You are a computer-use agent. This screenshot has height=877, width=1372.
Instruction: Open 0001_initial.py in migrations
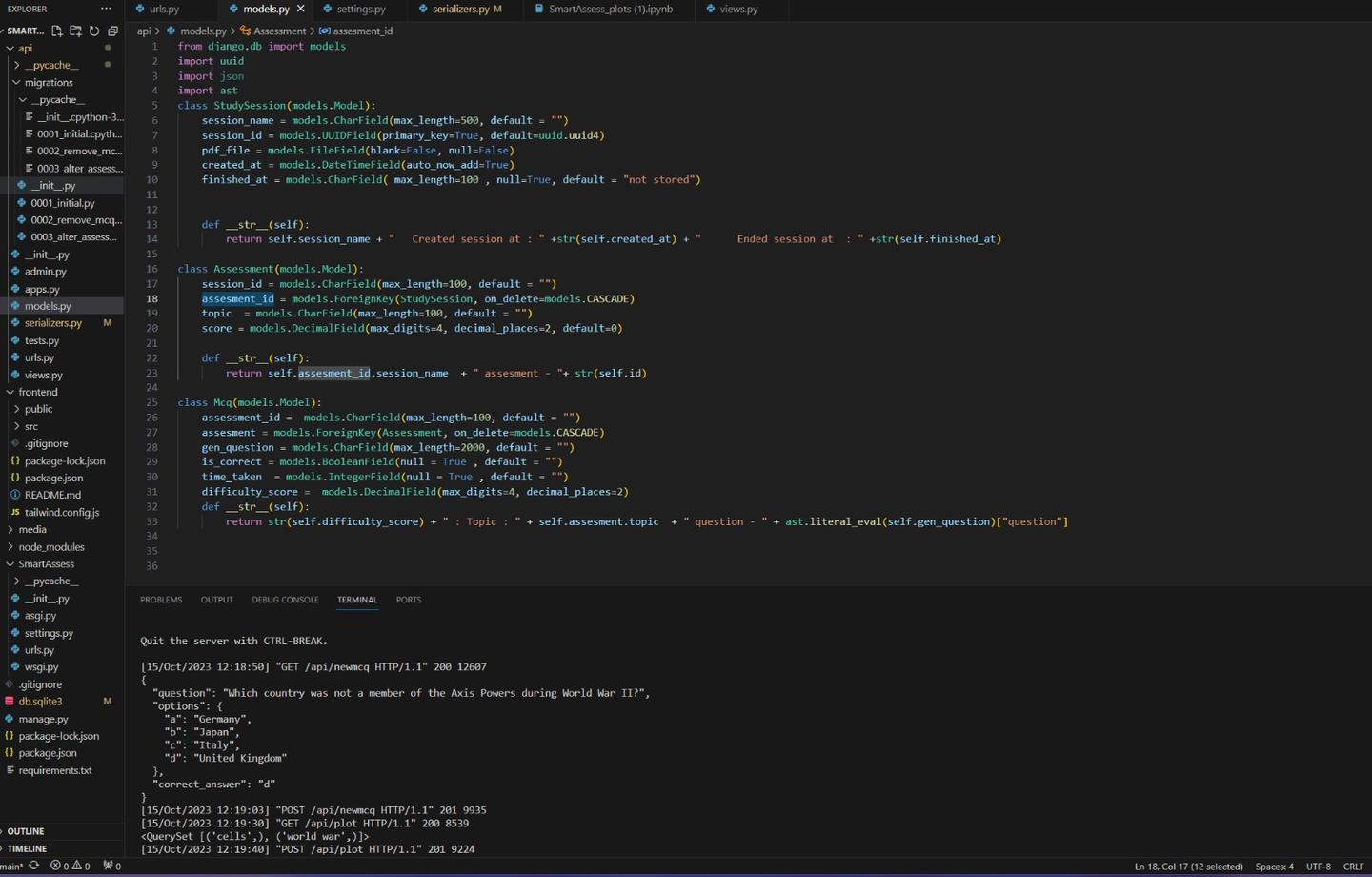62,203
